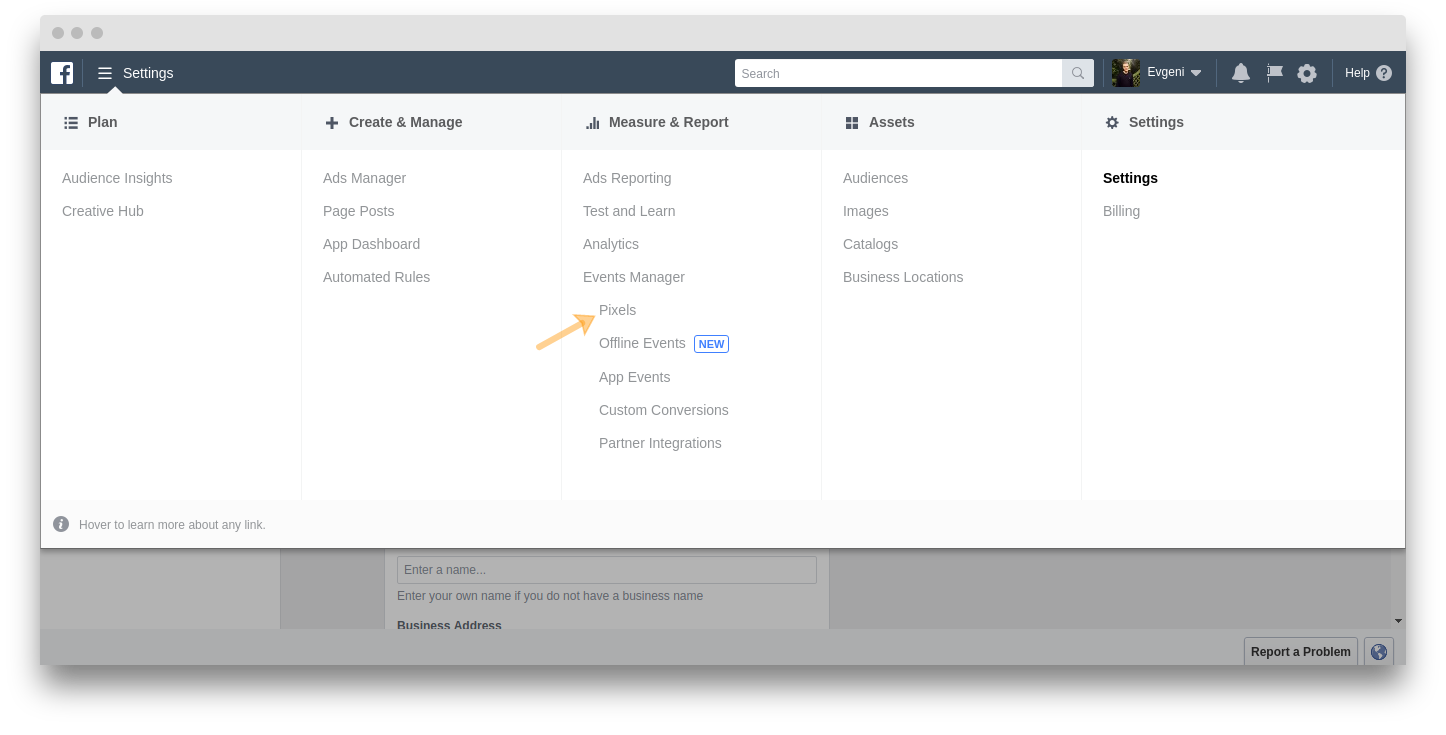Click the flag pages icon

[1275, 73]
